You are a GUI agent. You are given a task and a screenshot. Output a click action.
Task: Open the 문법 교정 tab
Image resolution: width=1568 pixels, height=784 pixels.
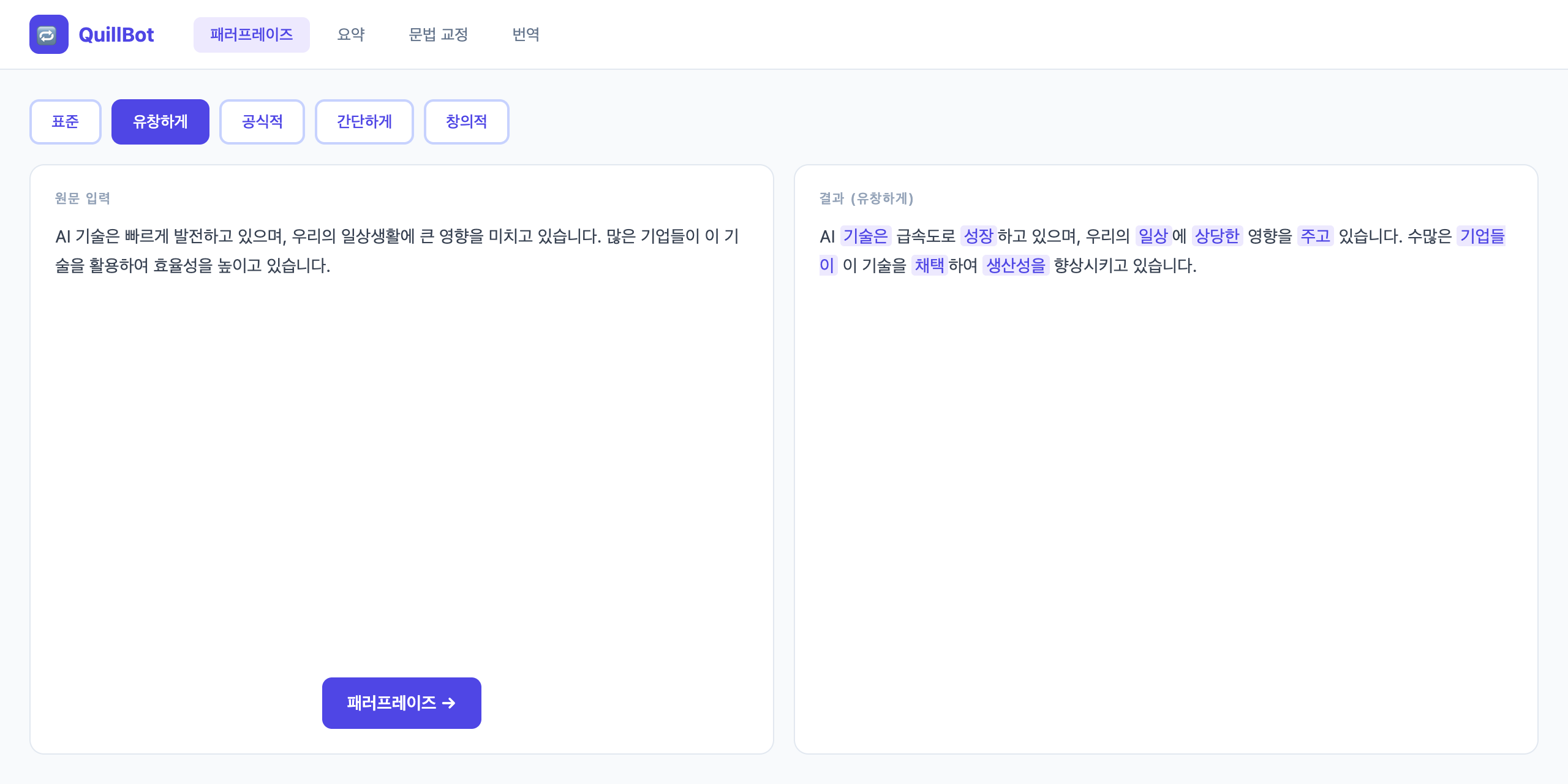coord(439,35)
